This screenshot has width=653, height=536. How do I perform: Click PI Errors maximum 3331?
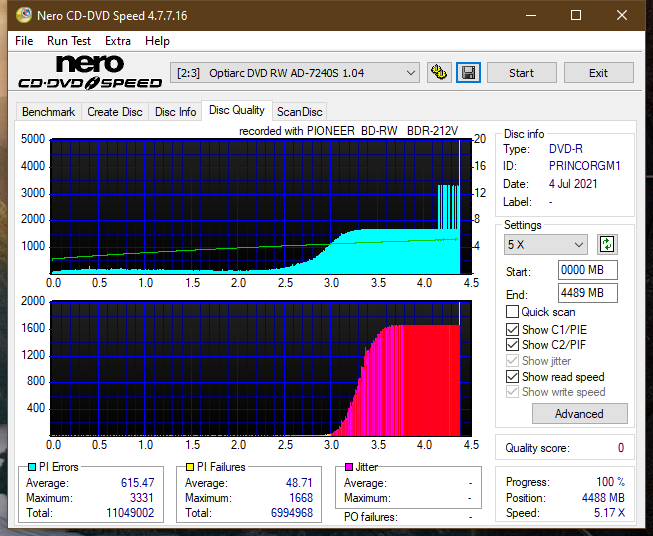[x=141, y=498]
